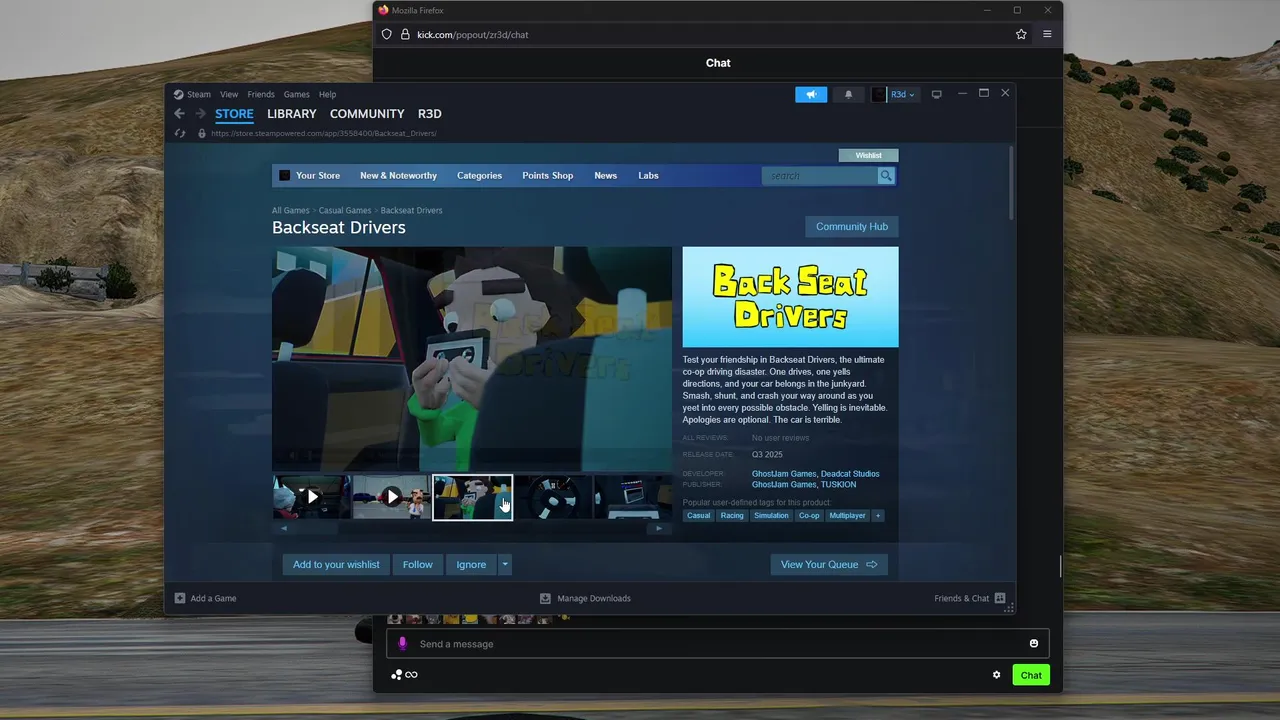Open Friends & Chat icon in Steam
The height and width of the screenshot is (720, 1280).
(999, 598)
